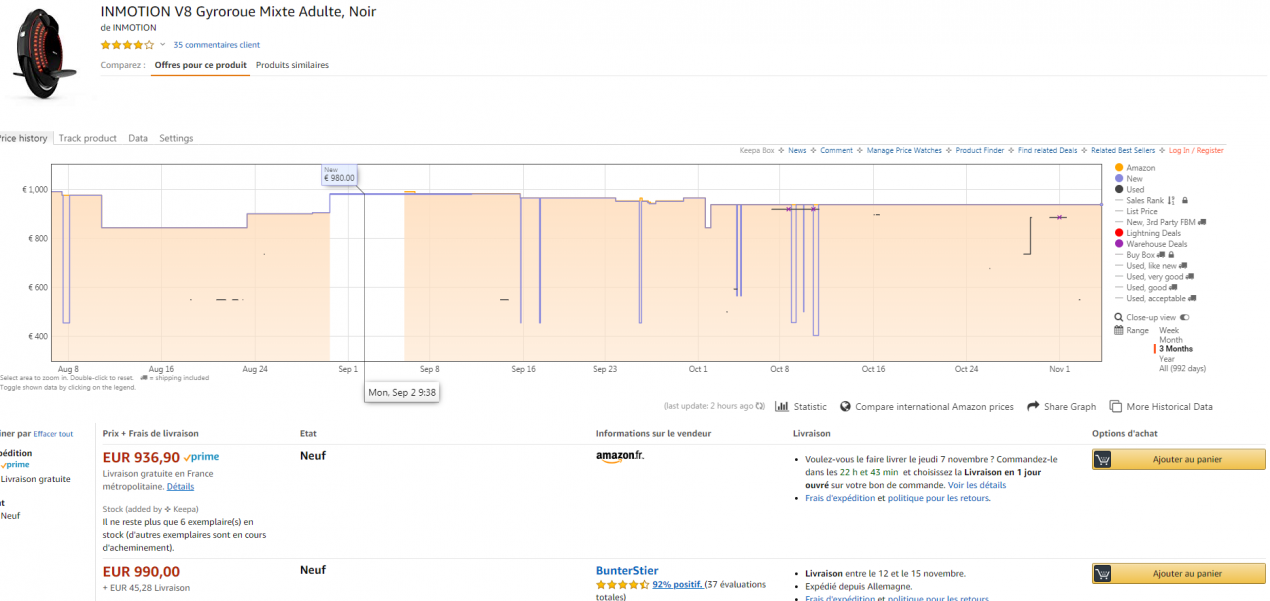
Task: Toggle the black Used price series dot
Action: [x=1119, y=190]
